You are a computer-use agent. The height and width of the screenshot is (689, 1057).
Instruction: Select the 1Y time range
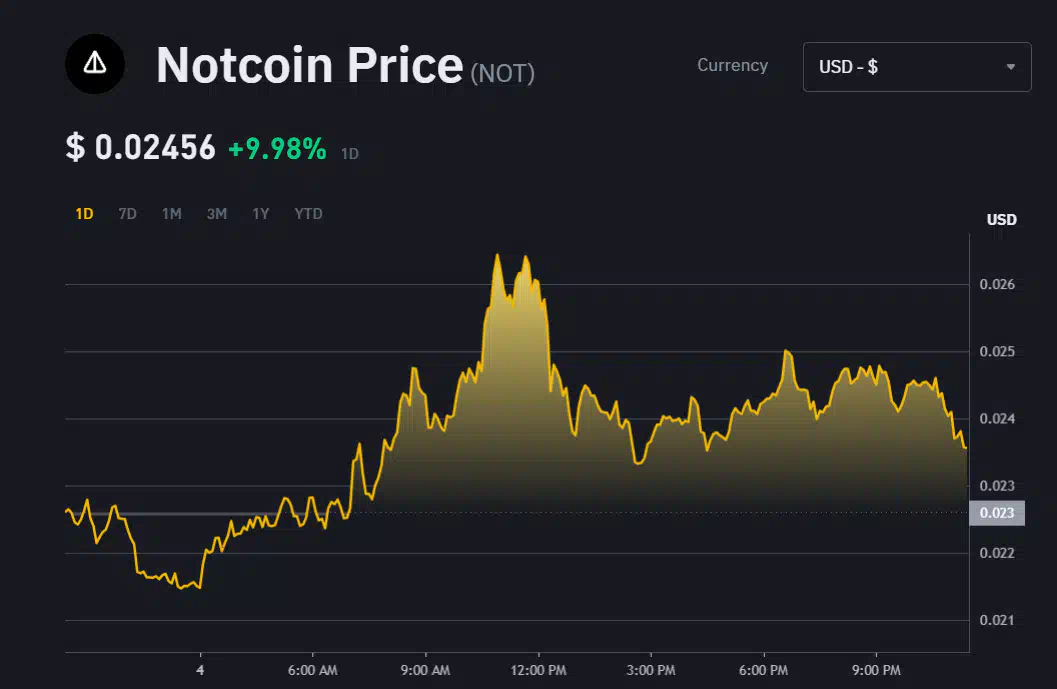(260, 213)
